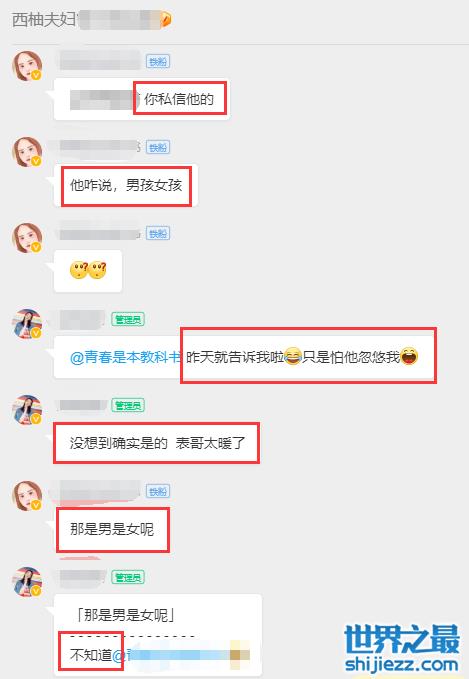Select the 那是男是女呢 message bubble
The height and width of the screenshot is (679, 469).
point(112,529)
